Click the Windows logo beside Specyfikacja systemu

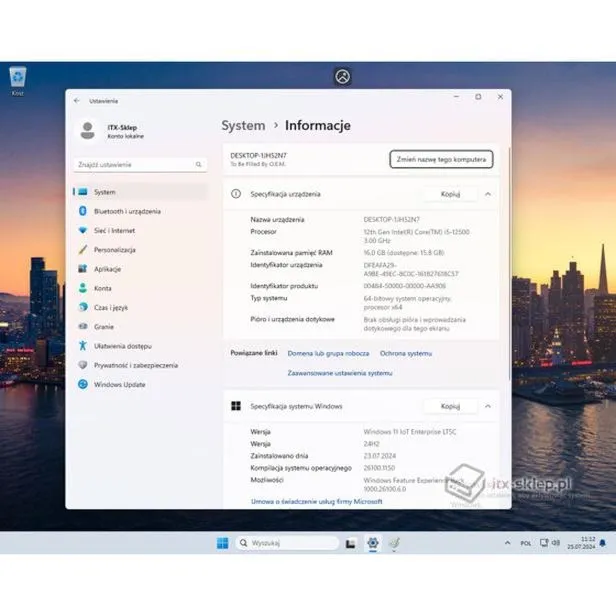tap(236, 406)
